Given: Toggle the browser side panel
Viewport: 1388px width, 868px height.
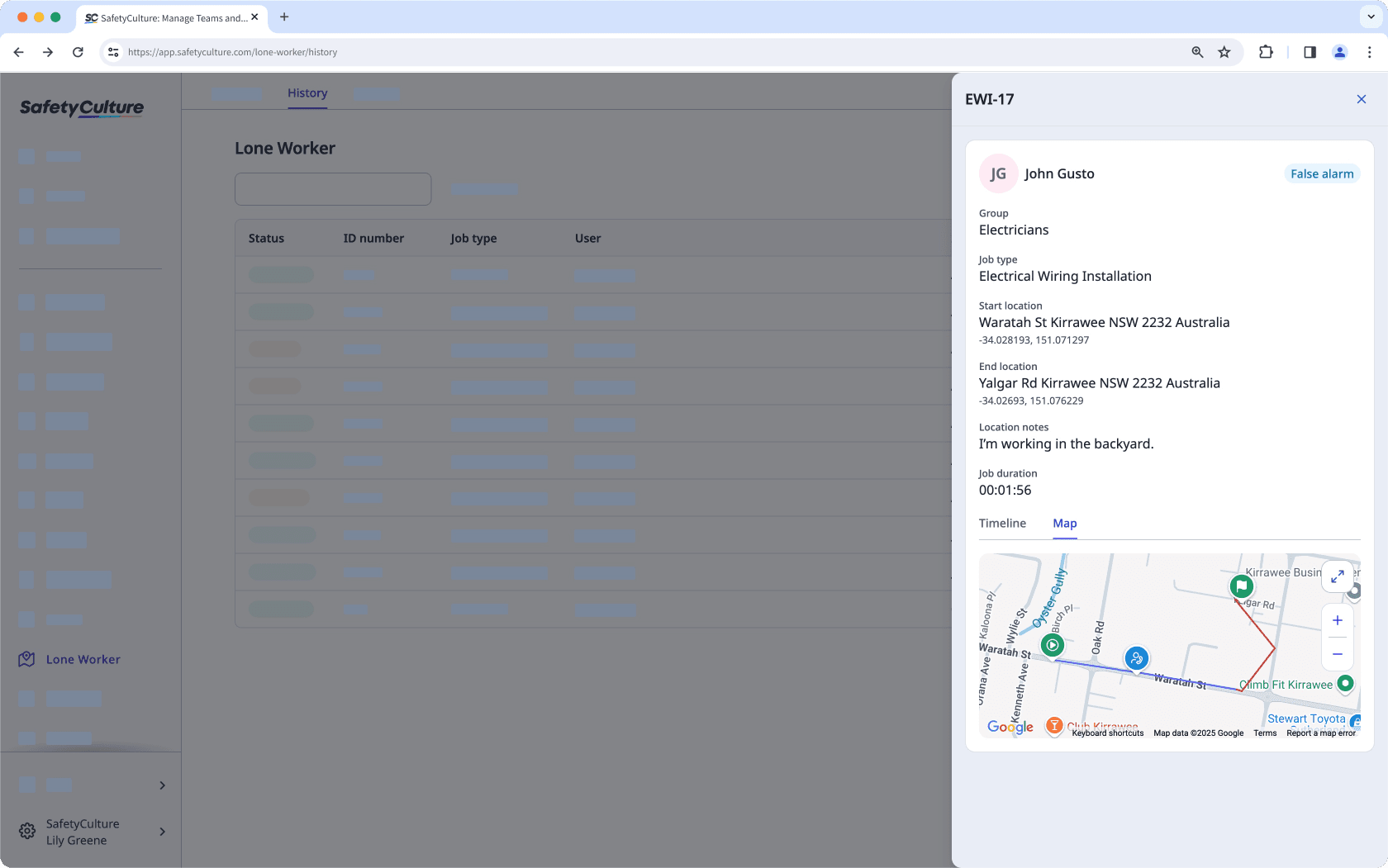Looking at the screenshot, I should pyautogui.click(x=1309, y=51).
